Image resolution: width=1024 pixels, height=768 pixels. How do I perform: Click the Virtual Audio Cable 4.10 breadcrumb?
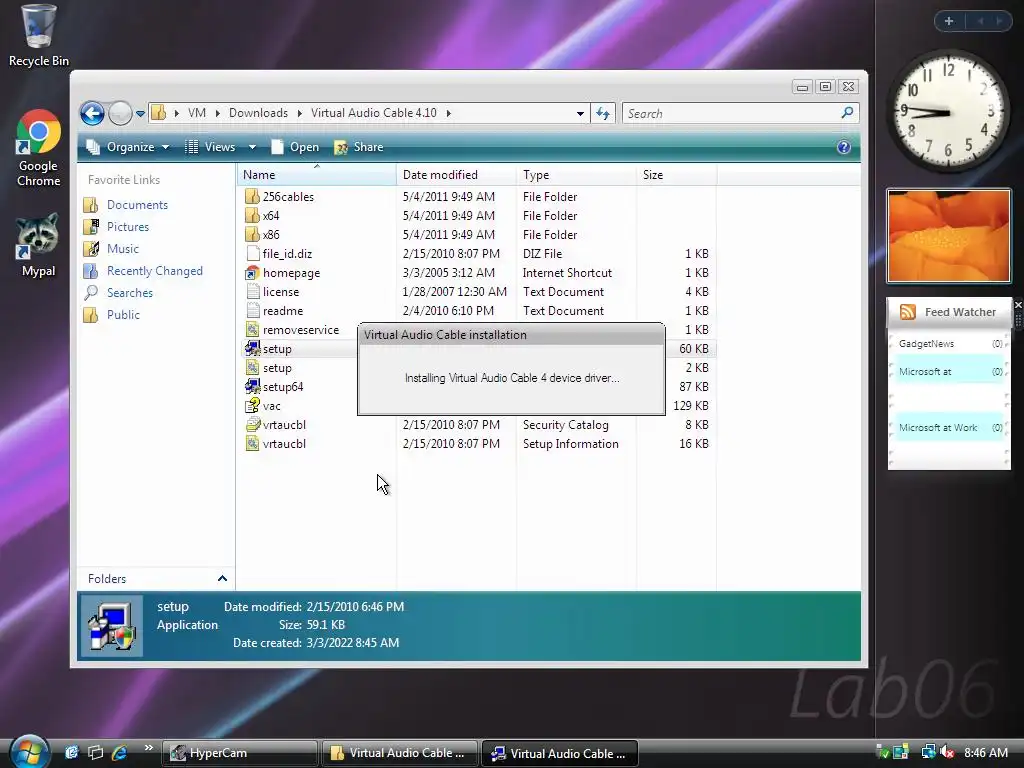pyautogui.click(x=374, y=113)
